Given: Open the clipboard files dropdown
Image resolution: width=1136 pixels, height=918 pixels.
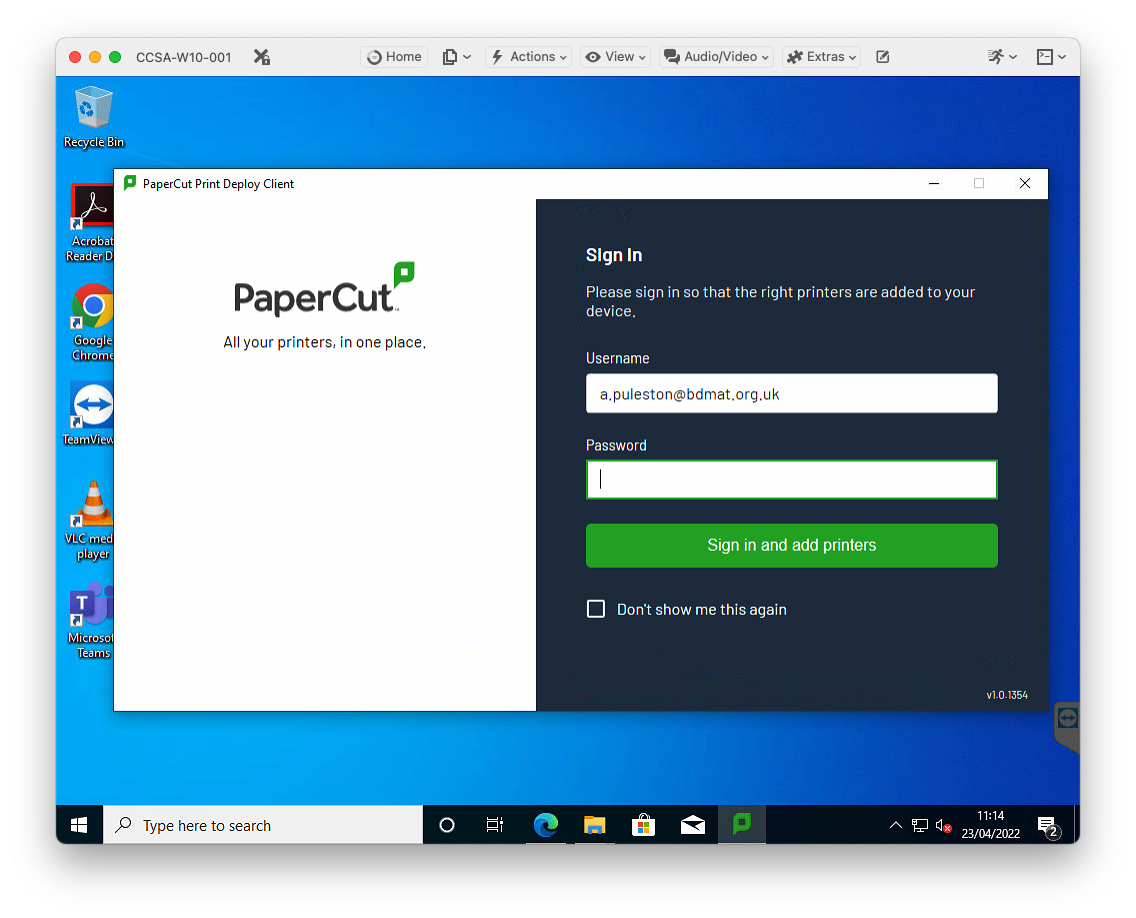Looking at the screenshot, I should pos(456,57).
